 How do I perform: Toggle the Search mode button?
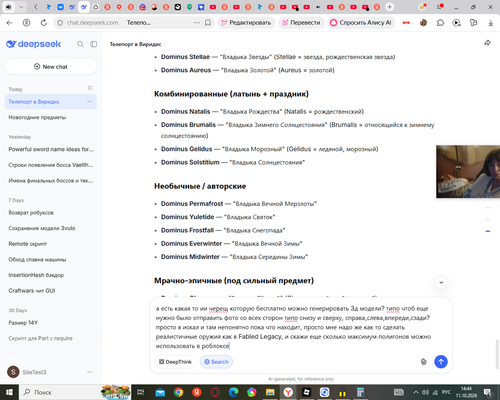coord(216,362)
